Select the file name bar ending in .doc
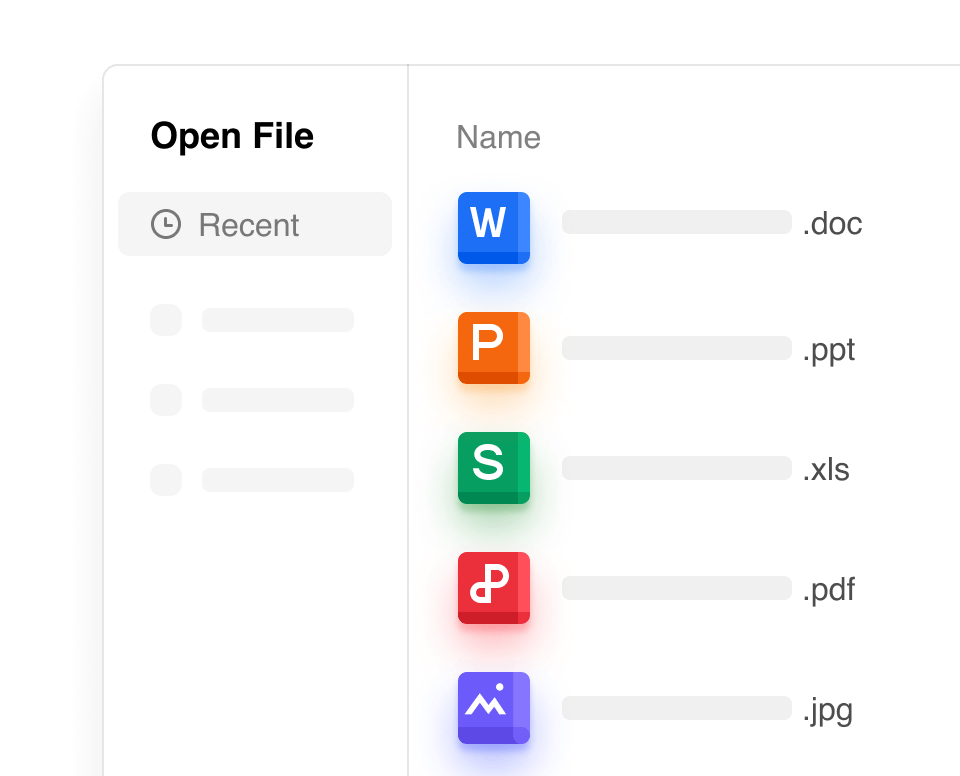The width and height of the screenshot is (960, 776). (x=676, y=222)
